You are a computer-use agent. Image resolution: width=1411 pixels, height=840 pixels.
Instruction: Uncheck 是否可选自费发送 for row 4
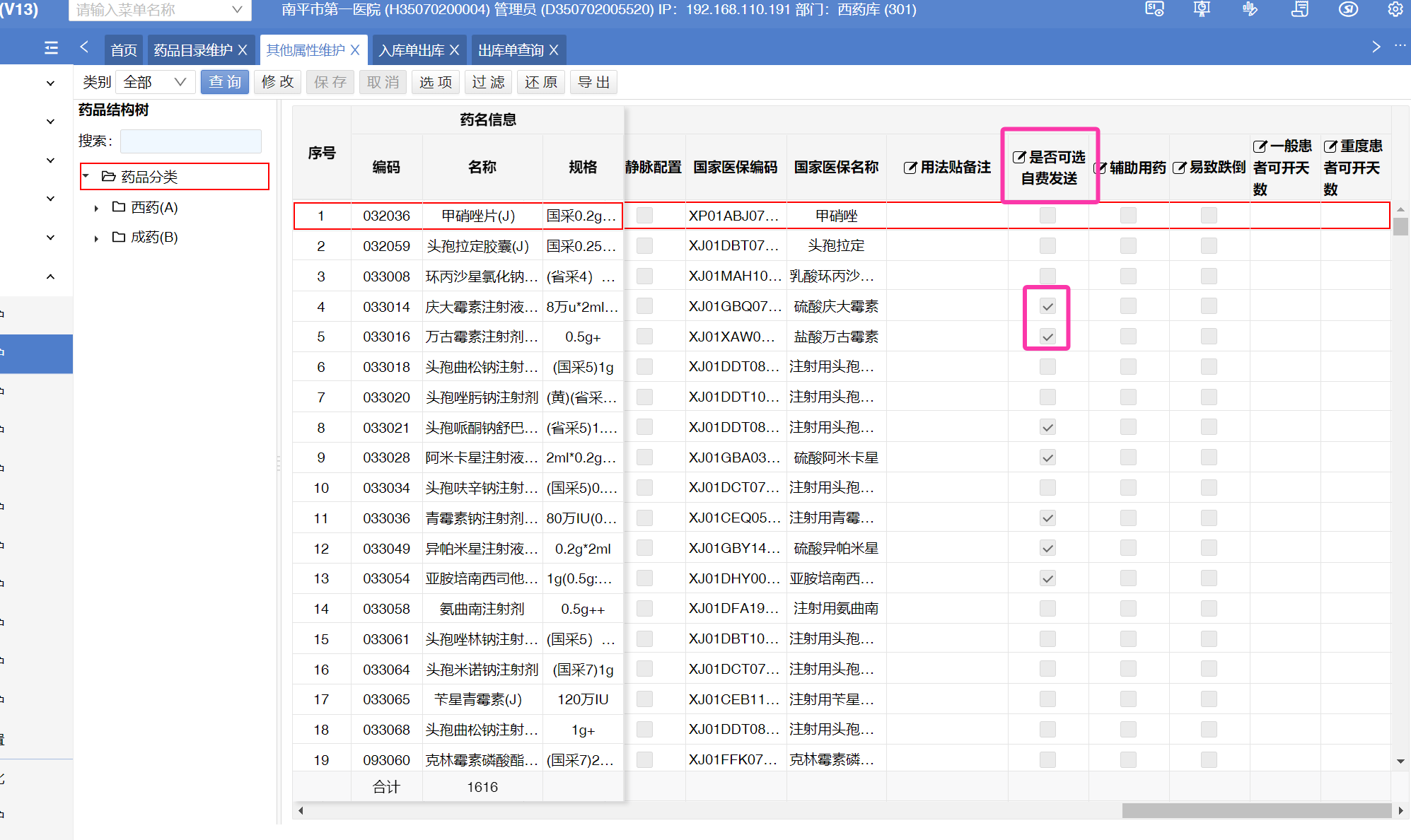(1047, 307)
